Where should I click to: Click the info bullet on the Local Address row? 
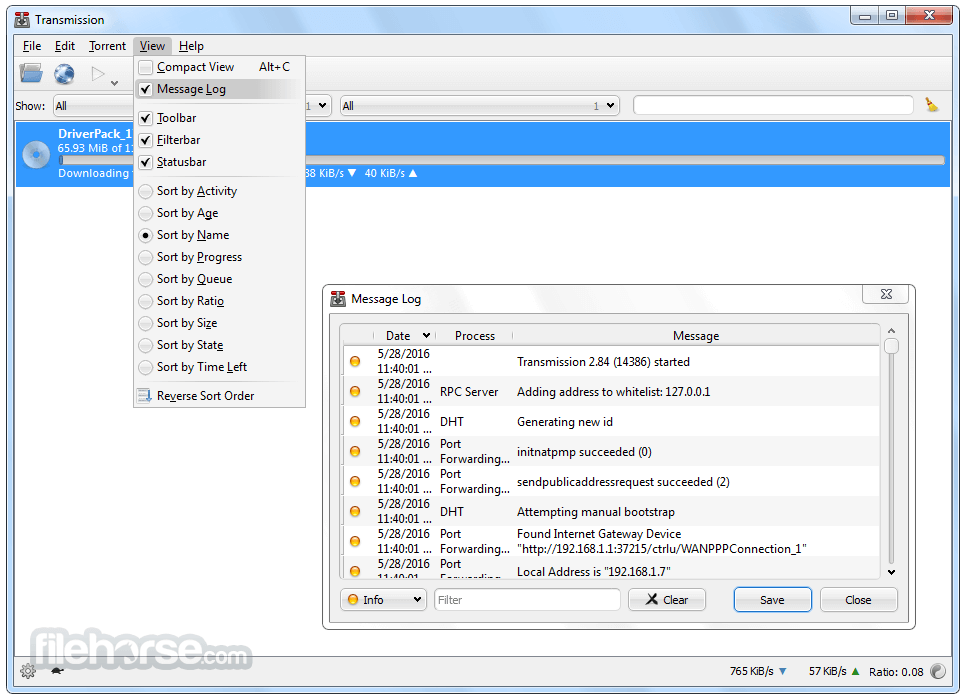(x=355, y=571)
